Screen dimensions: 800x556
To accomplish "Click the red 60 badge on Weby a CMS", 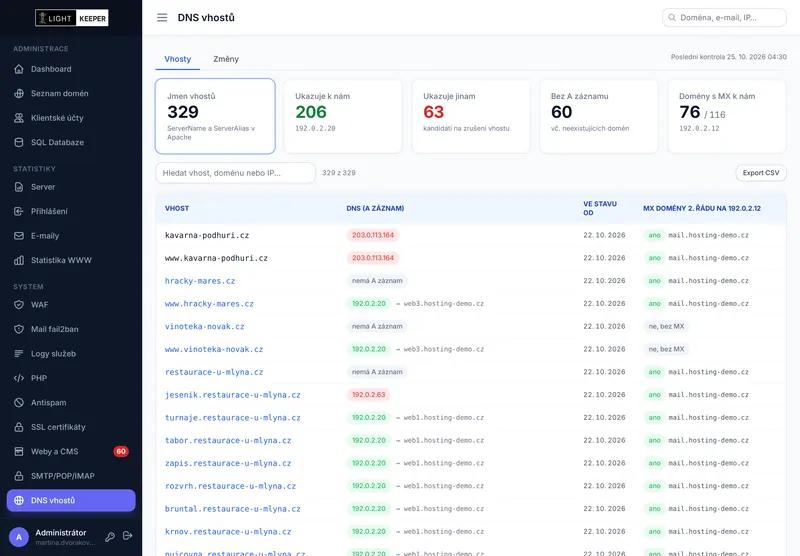I will [121, 451].
